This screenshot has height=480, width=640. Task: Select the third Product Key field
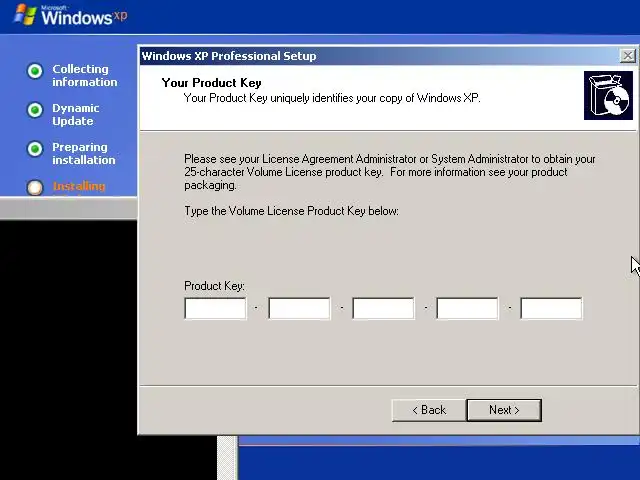(383, 308)
